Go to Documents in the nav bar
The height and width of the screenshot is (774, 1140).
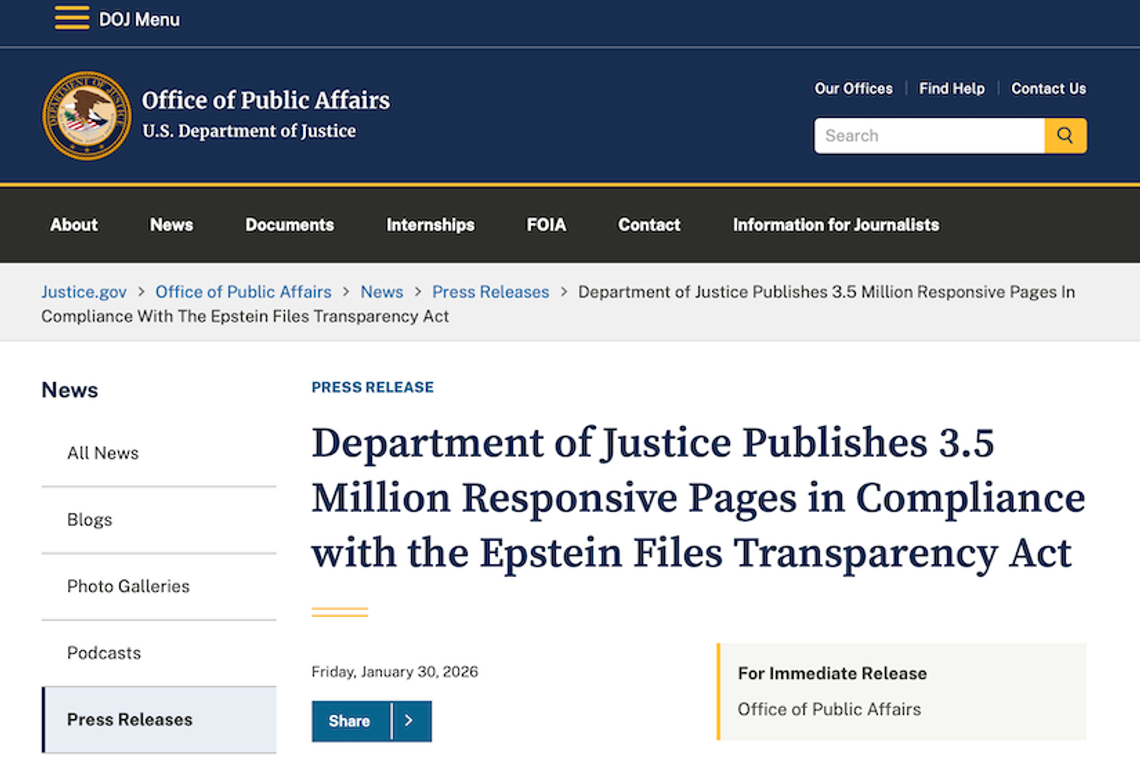click(x=290, y=225)
